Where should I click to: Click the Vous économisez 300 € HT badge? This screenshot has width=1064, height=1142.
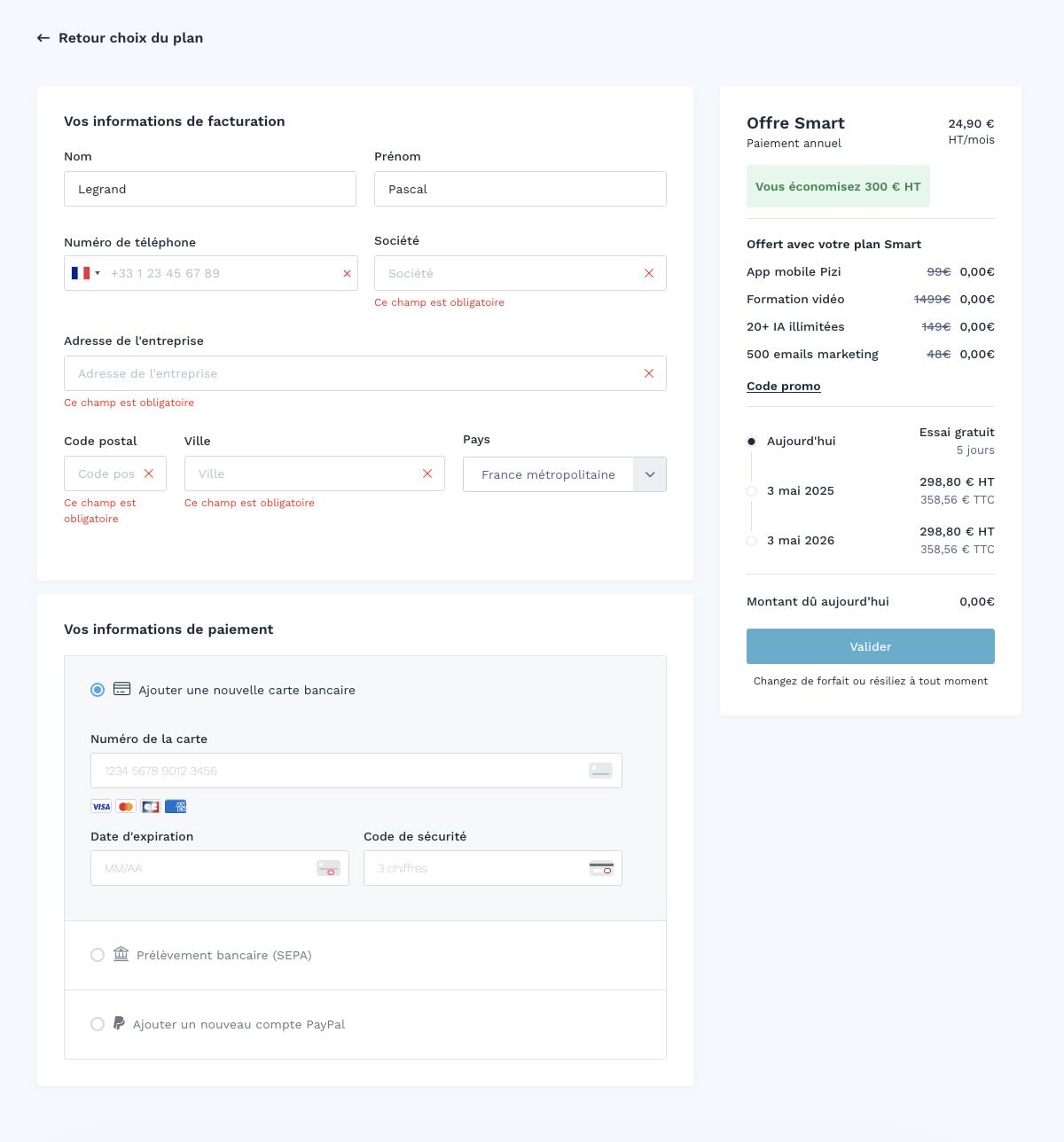(x=838, y=186)
